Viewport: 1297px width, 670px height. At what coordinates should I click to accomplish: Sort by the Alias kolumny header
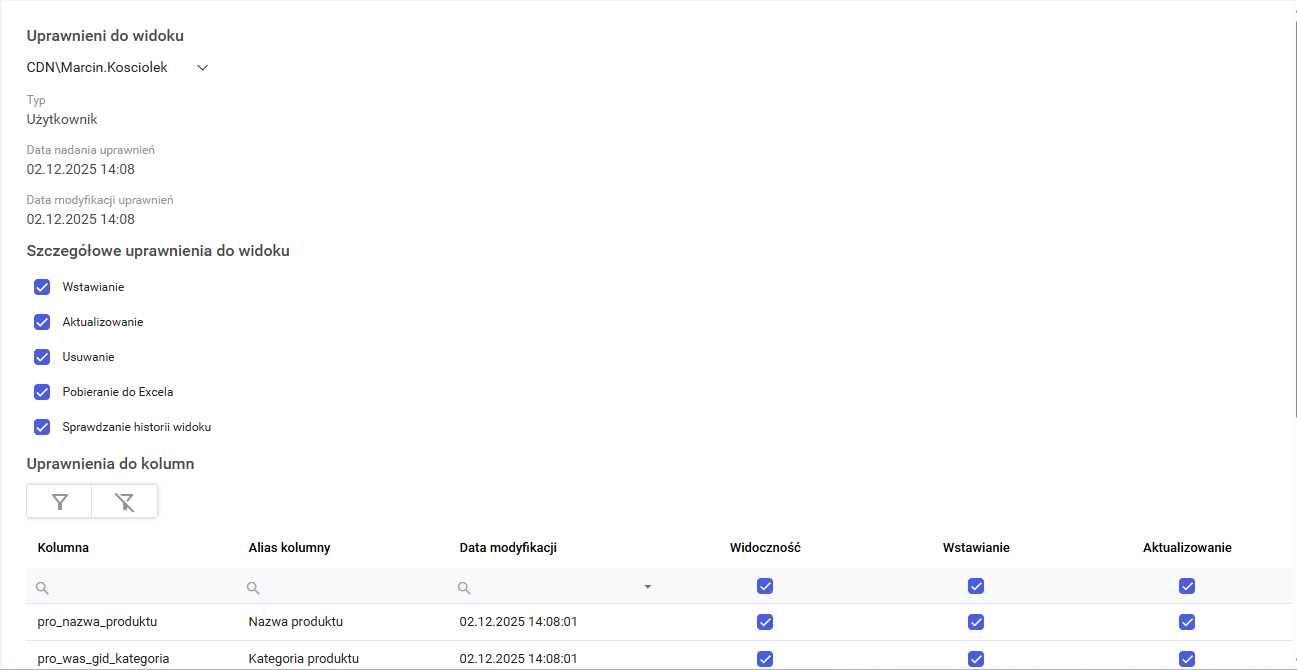click(289, 548)
